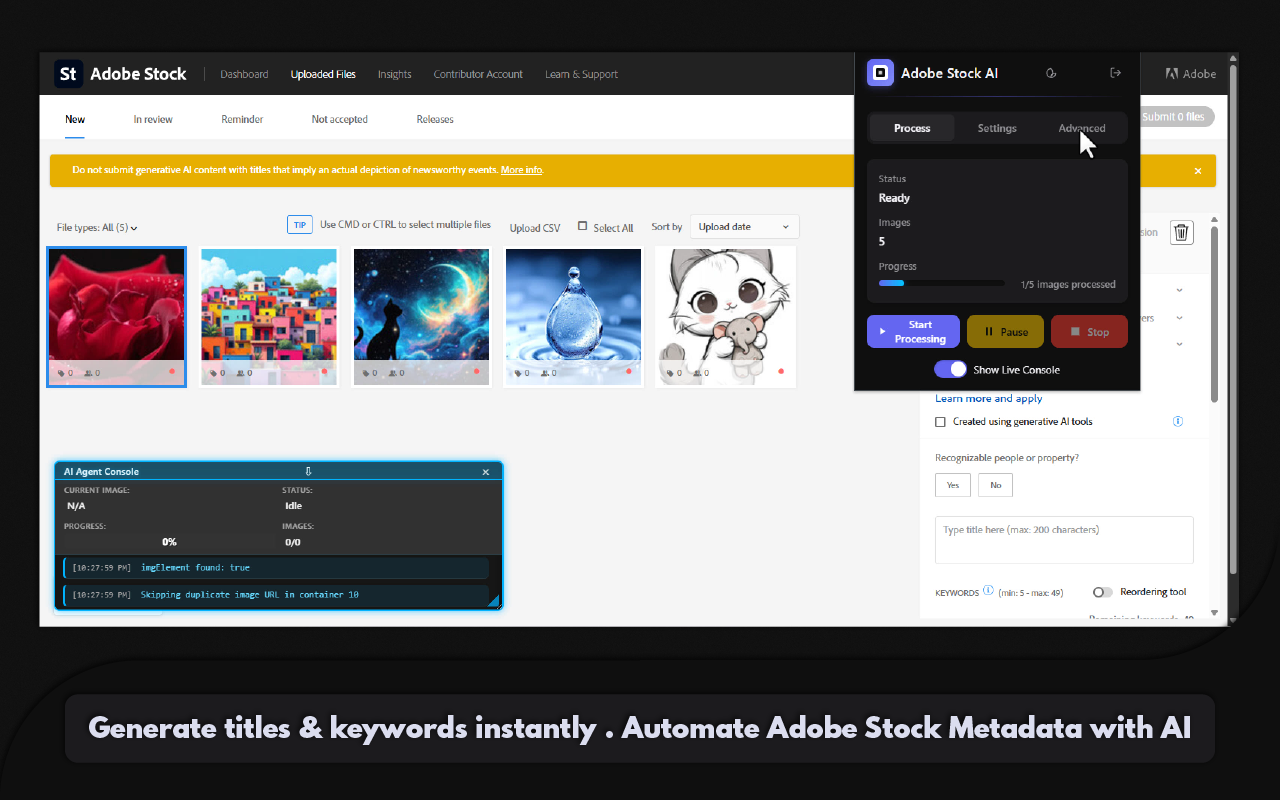Click the theme icon in Adobe Stock AI header
Screen dimensions: 1280x800
(x=1051, y=73)
